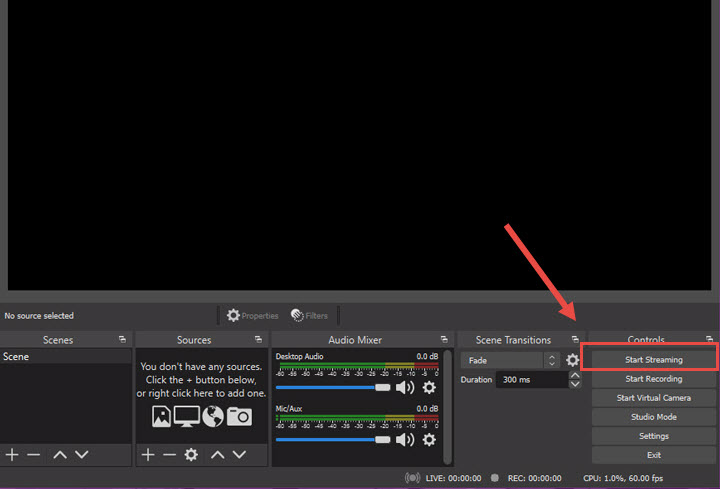Viewport: 720px width, 489px height.
Task: Click the REC: 00:00:00 status
Action: 534,478
